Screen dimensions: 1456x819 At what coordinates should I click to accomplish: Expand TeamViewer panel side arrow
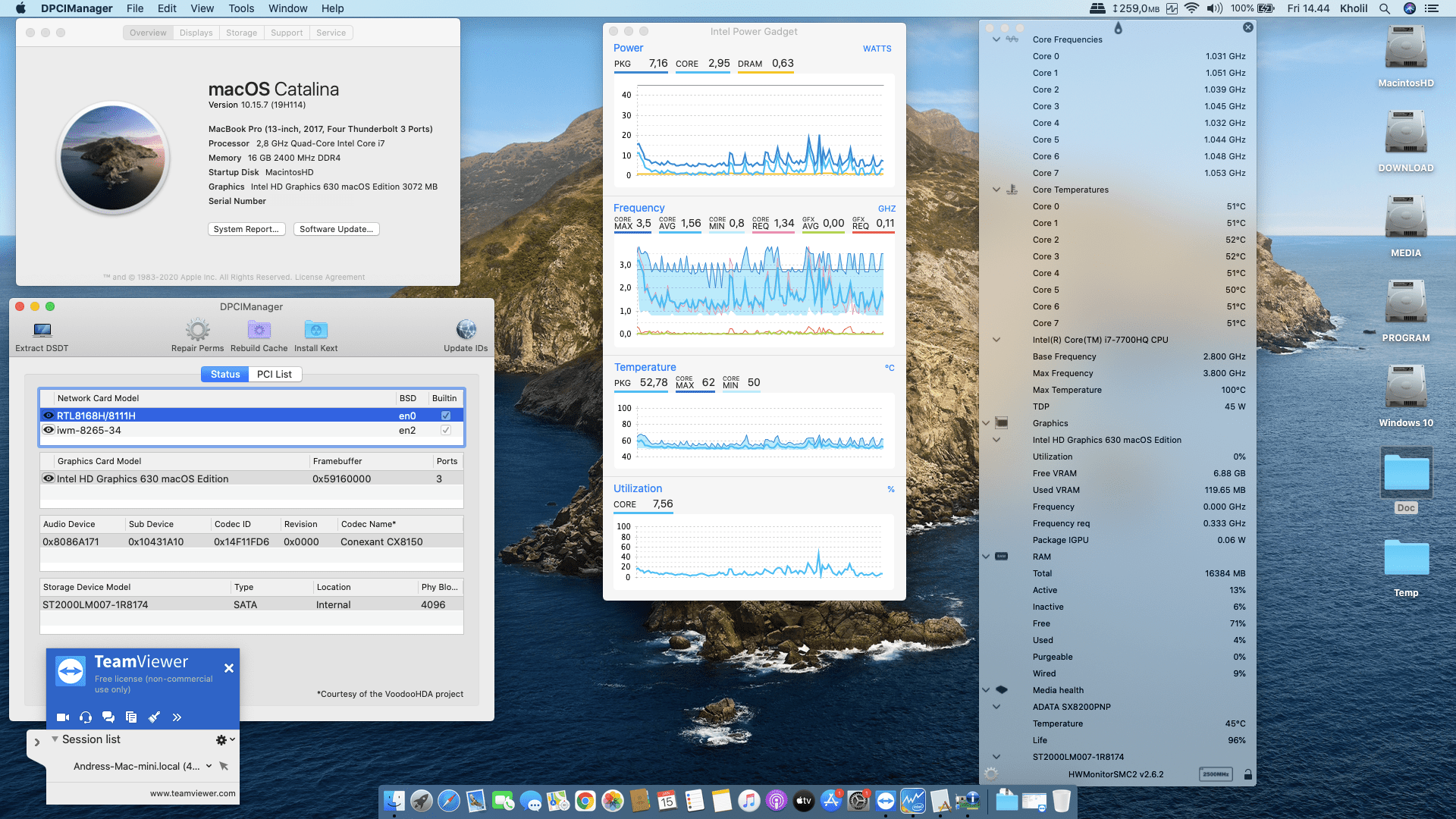click(x=36, y=742)
